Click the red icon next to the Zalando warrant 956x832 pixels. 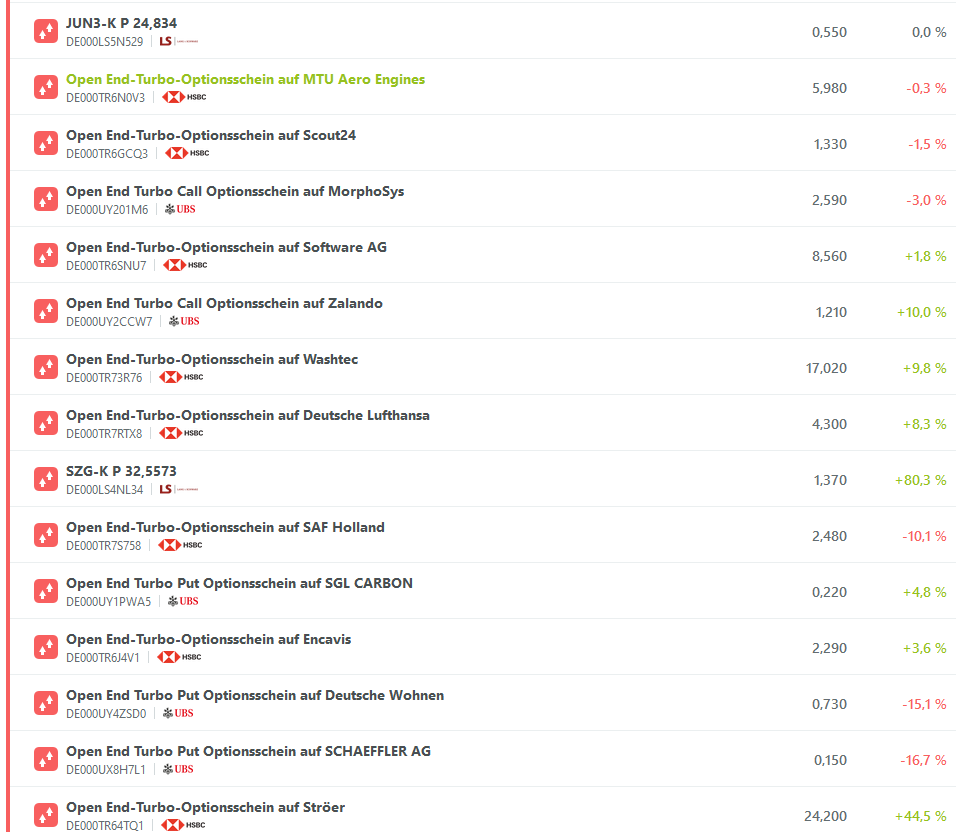(x=45, y=311)
